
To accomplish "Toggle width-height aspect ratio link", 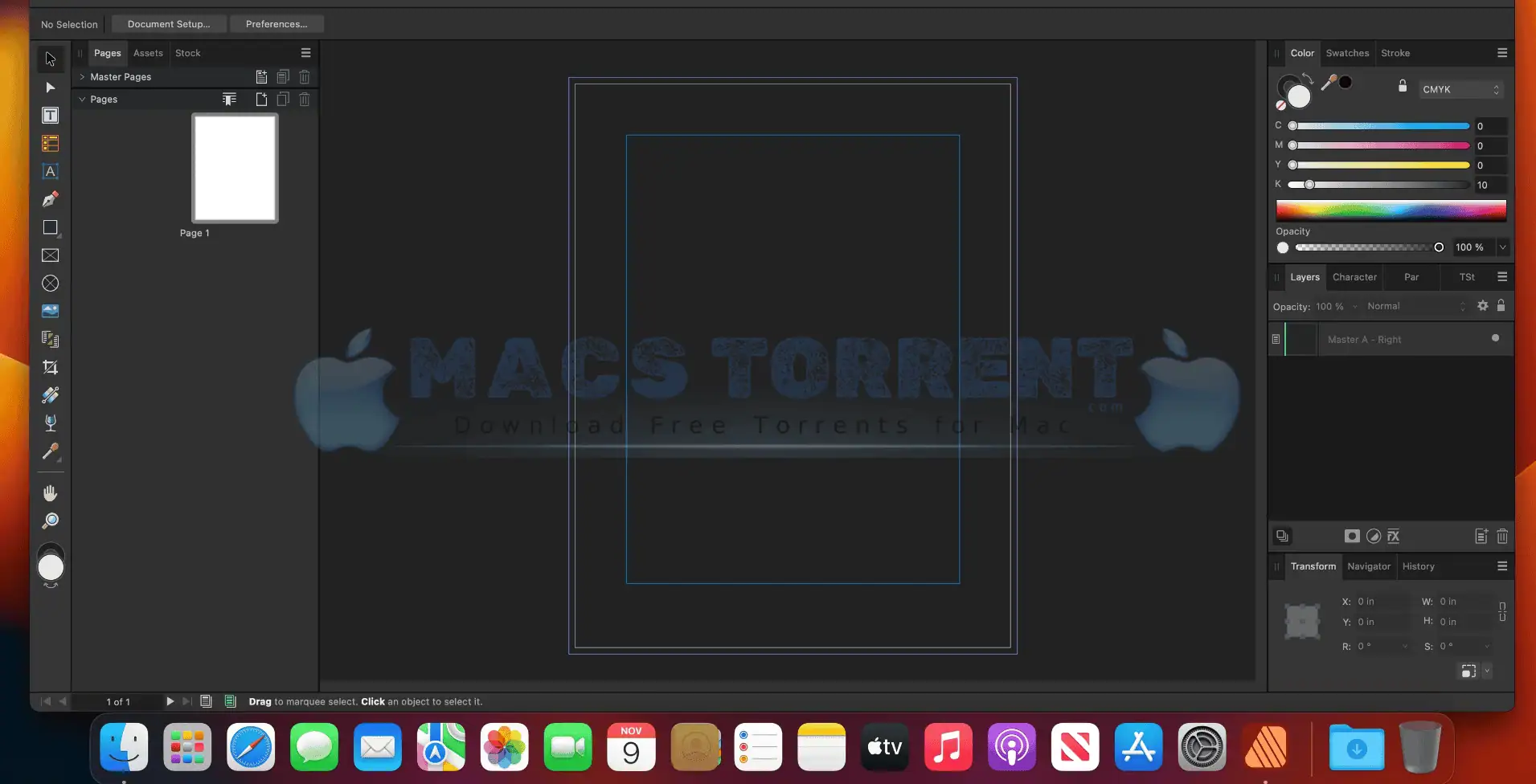I will click(x=1502, y=611).
